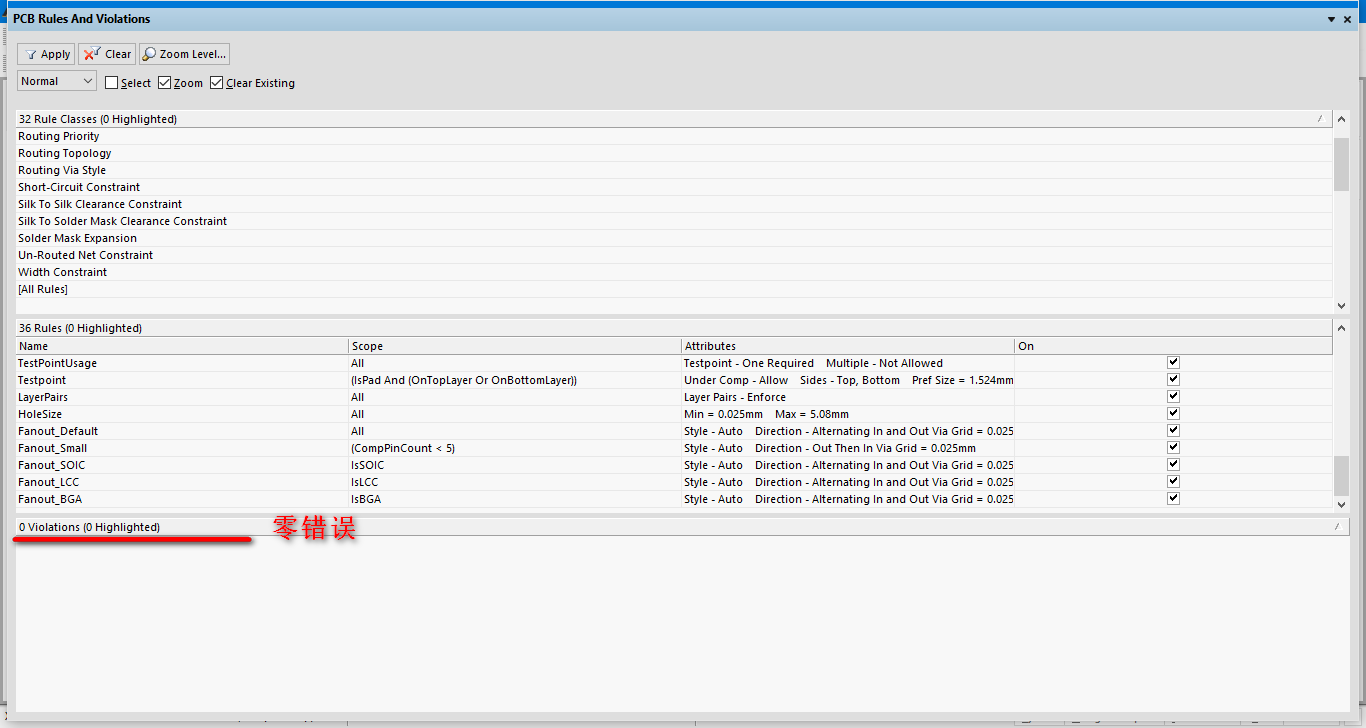This screenshot has width=1366, height=728.
Task: Click the Clear filter button
Action: click(107, 54)
